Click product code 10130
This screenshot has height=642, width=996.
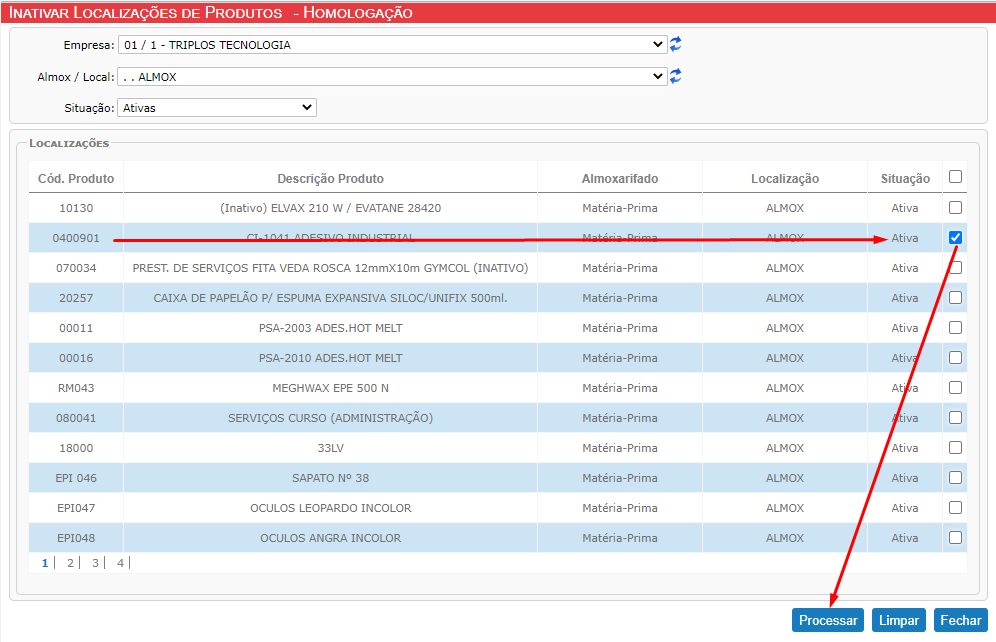pyautogui.click(x=76, y=208)
